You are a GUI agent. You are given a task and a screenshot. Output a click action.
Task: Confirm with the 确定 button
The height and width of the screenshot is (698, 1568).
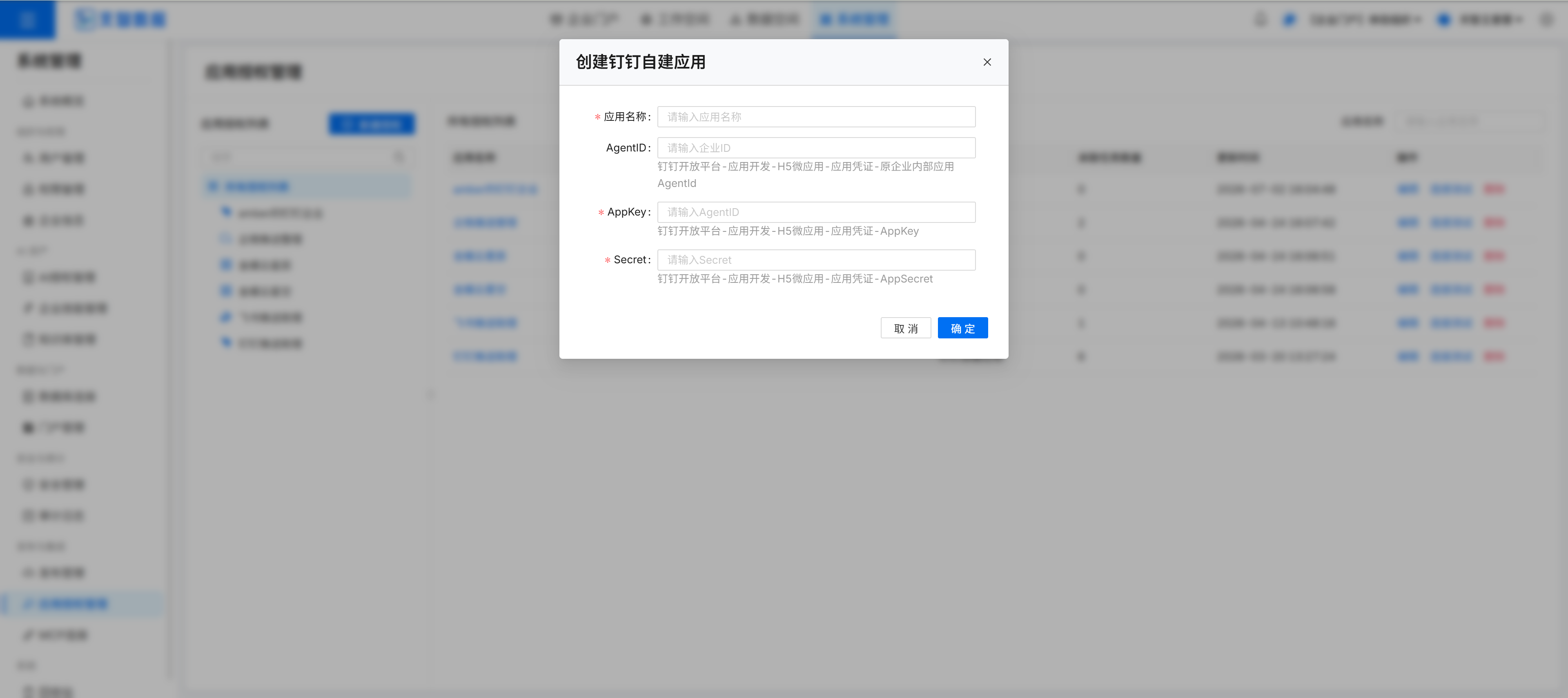(962, 328)
